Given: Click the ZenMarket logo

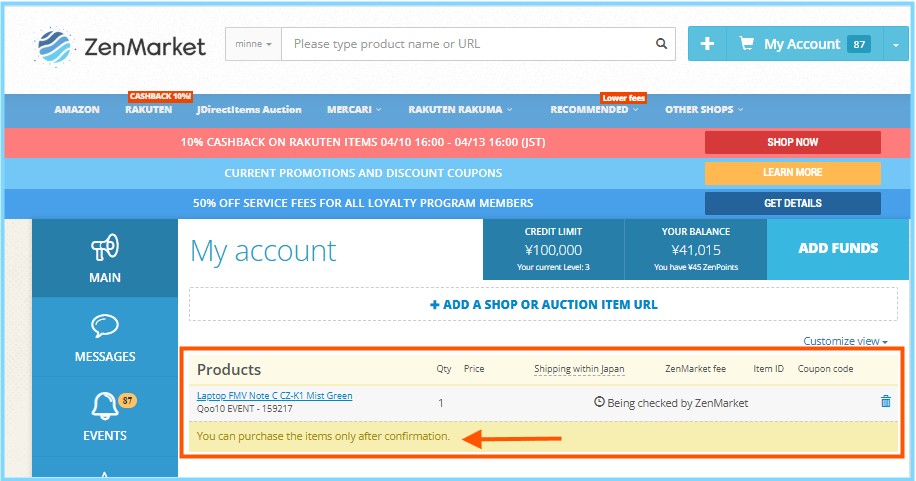Looking at the screenshot, I should click(x=120, y=46).
